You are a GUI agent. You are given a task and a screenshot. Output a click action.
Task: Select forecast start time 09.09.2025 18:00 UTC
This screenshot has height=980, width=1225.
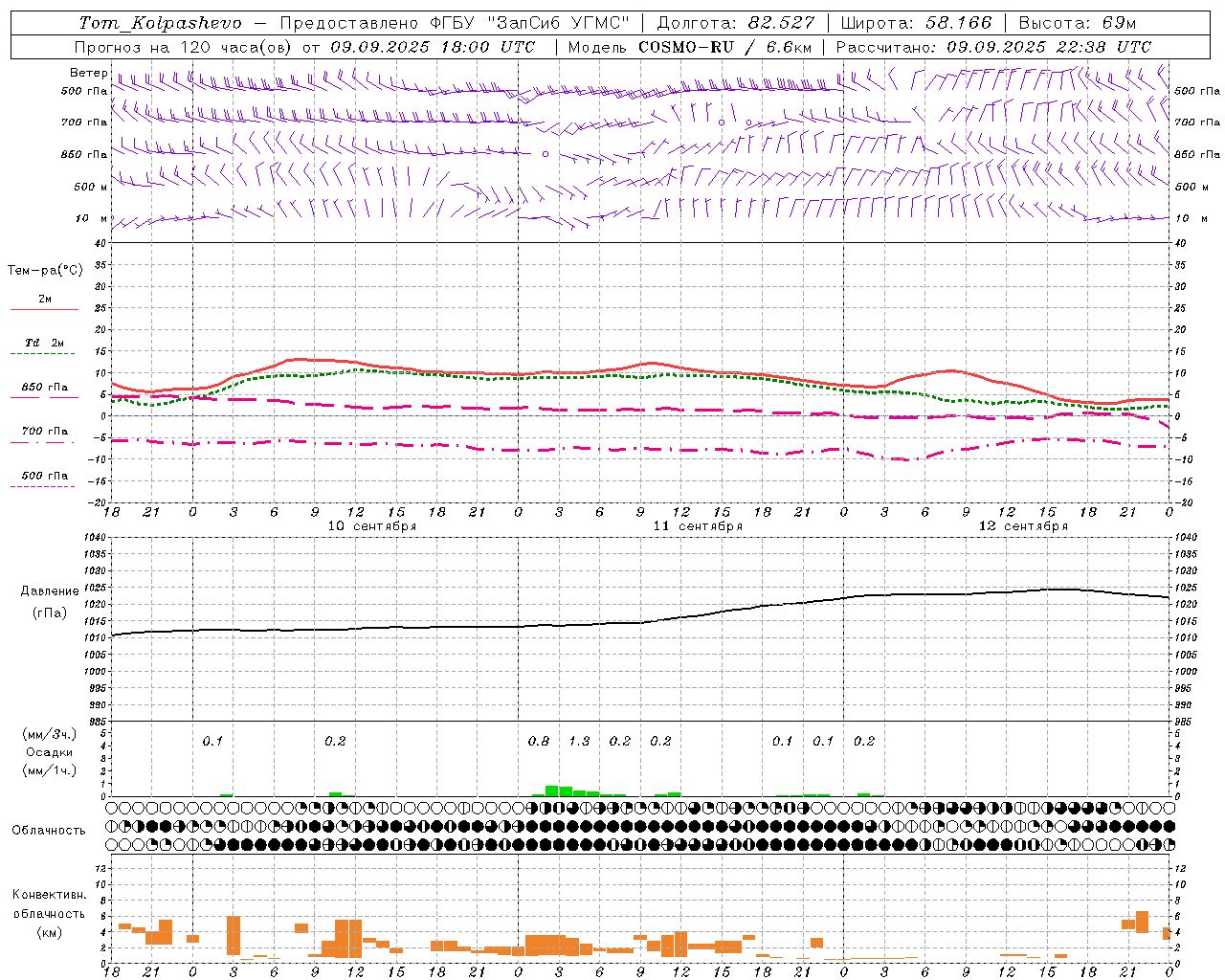pos(433,47)
